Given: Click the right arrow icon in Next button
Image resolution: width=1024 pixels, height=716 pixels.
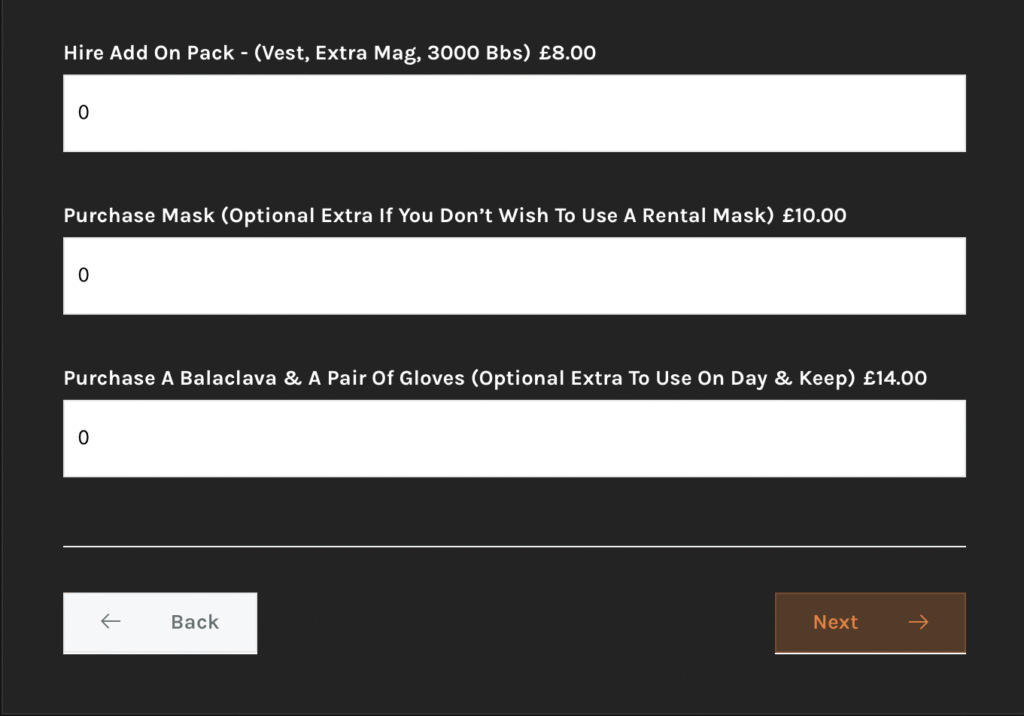Looking at the screenshot, I should pos(918,622).
